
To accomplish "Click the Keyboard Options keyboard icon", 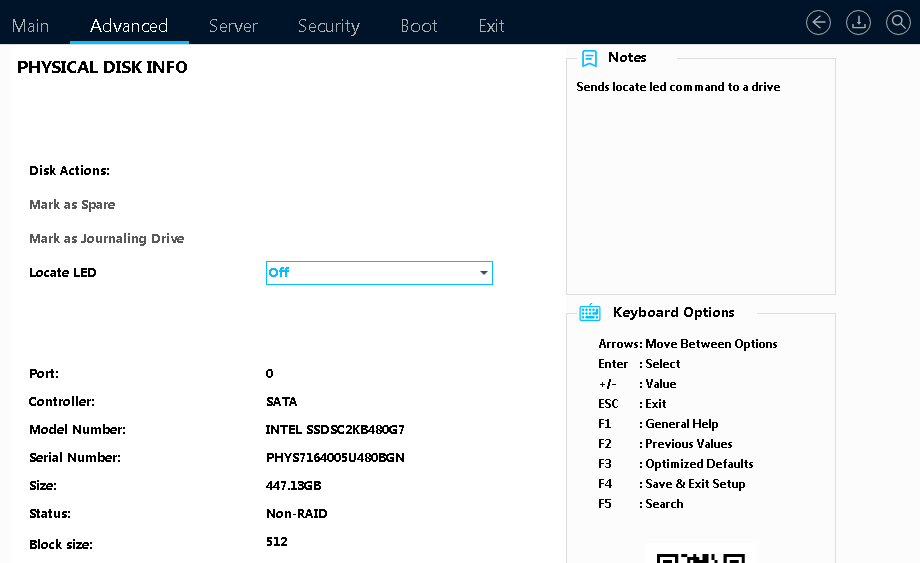I will 590,313.
